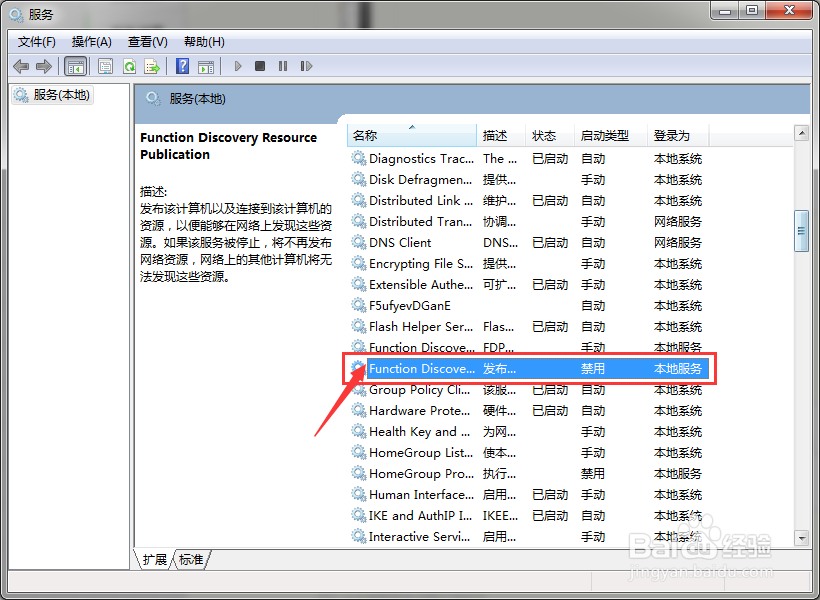Click the Forward arrow toolbar icon
The width and height of the screenshot is (820, 600).
[x=44, y=66]
